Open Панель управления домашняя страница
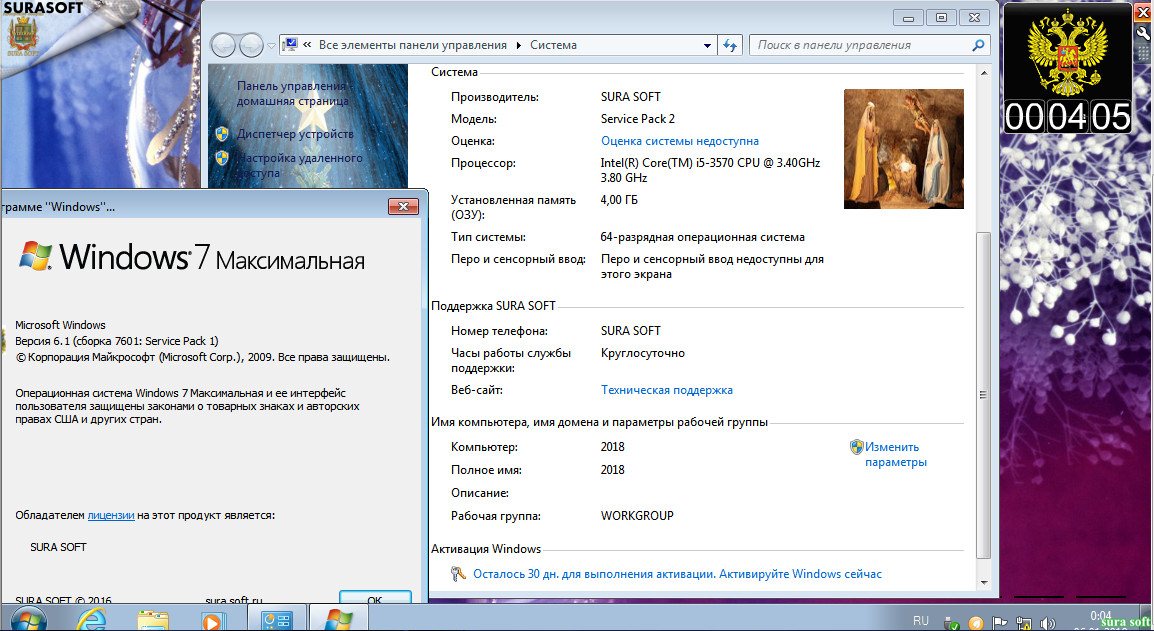Viewport: 1154px width, 631px height. tap(292, 94)
